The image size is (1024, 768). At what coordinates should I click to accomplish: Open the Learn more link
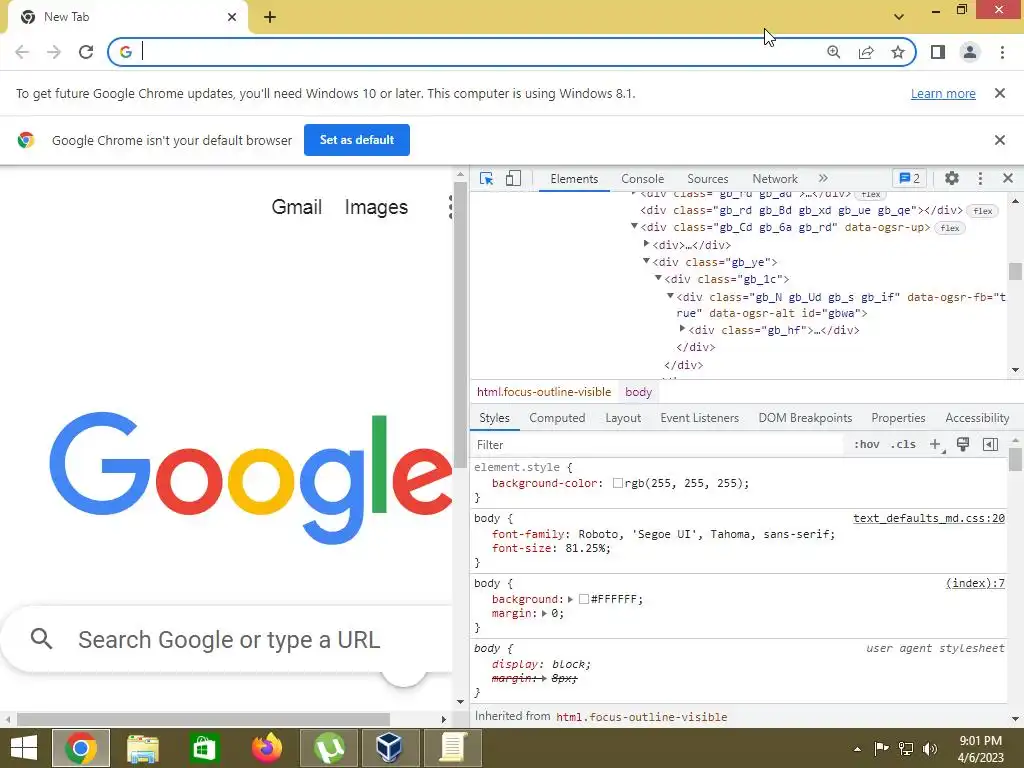tap(943, 94)
